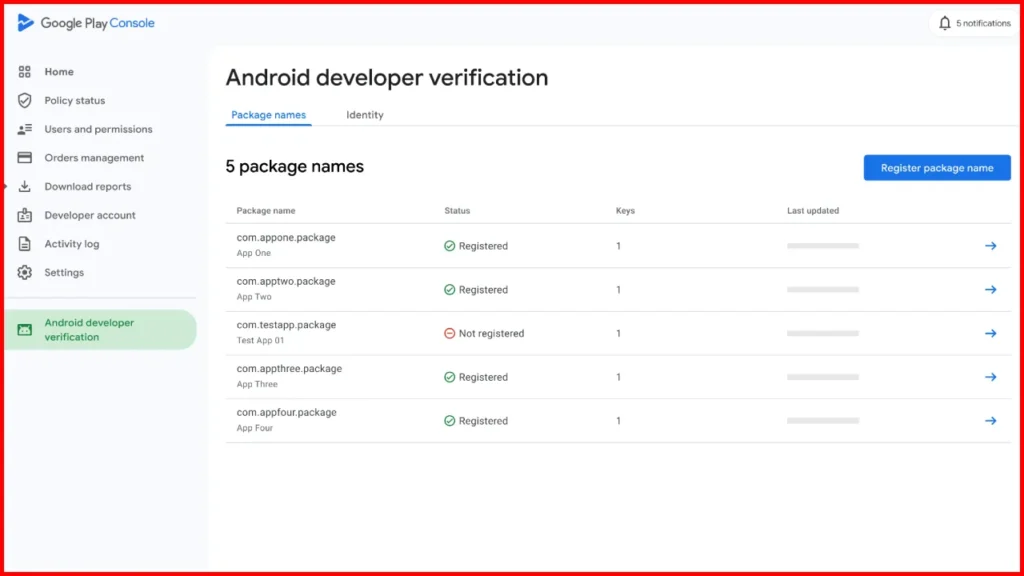Viewport: 1024px width, 576px height.
Task: Select com.appfour.package name
Action: pos(287,413)
